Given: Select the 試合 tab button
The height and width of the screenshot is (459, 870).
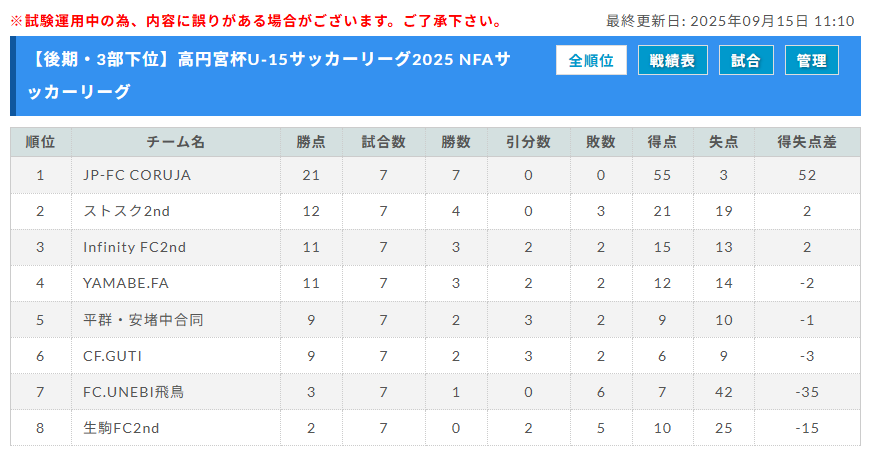Looking at the screenshot, I should point(745,61).
